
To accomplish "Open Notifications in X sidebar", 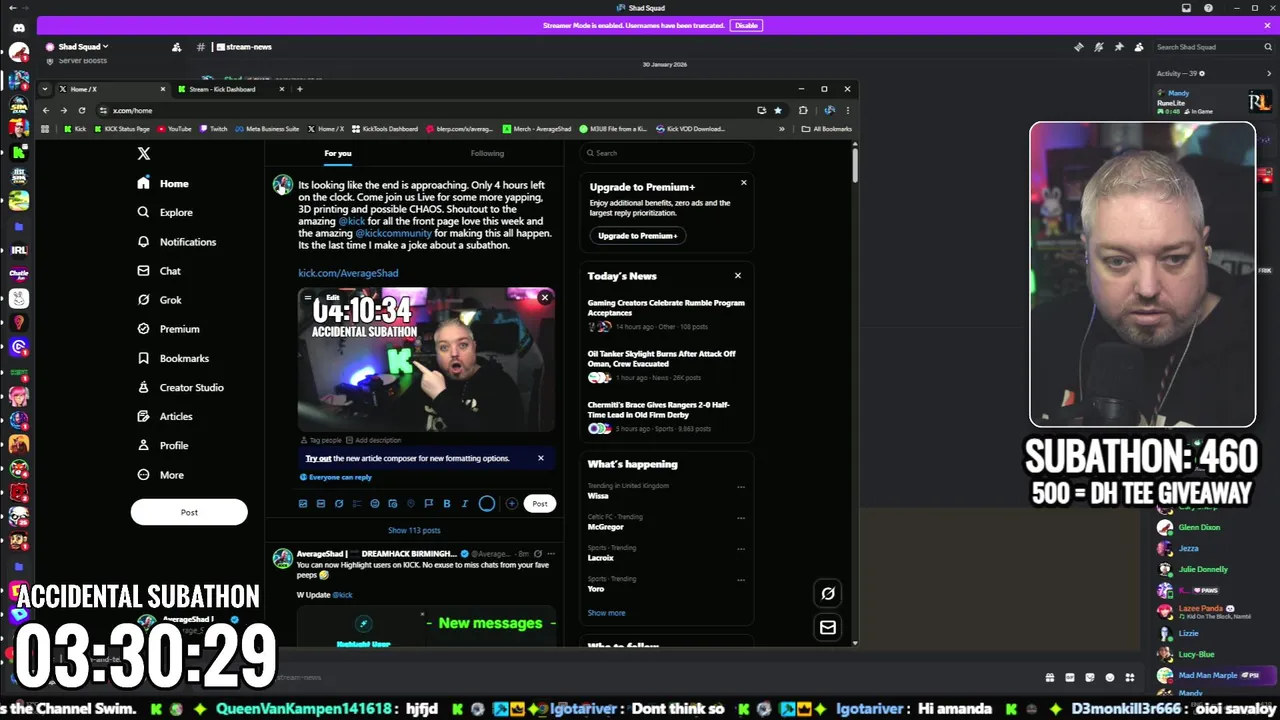I will point(176,242).
